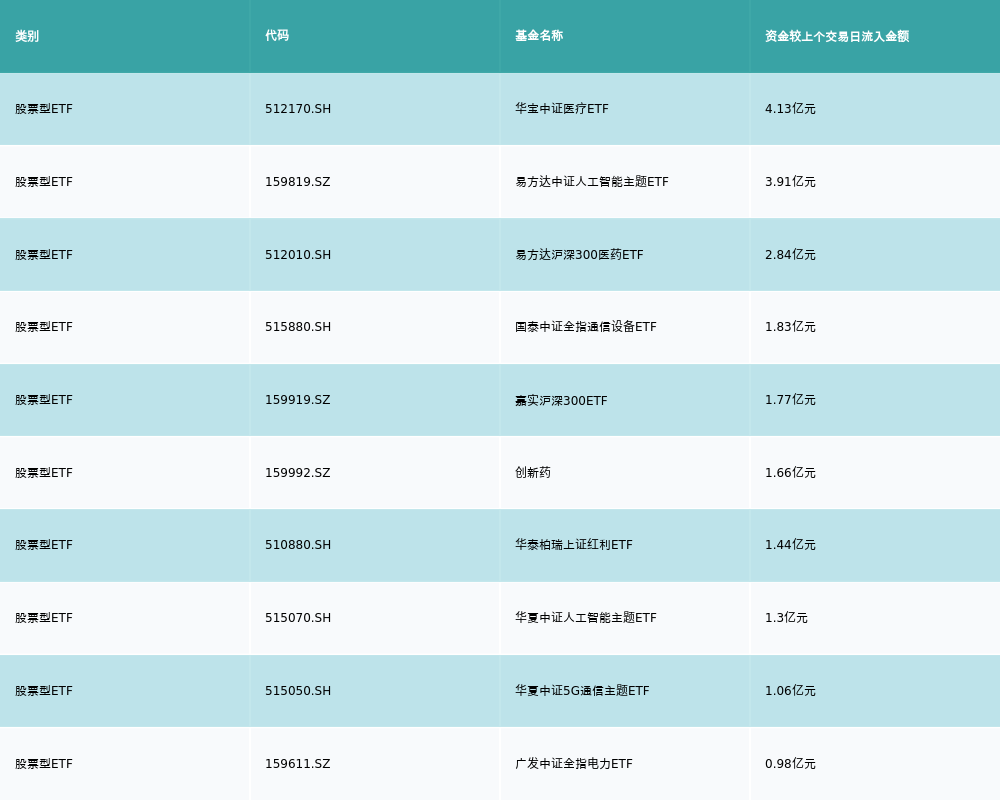
Task: Click the 代码 column header
Action: [x=277, y=36]
